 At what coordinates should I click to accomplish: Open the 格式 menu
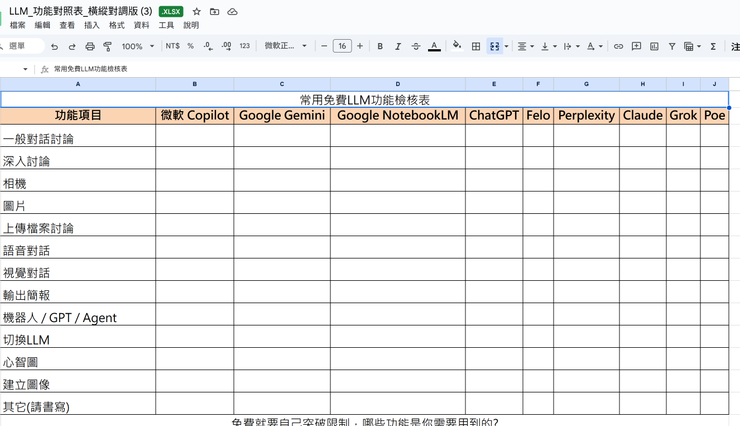click(x=117, y=25)
